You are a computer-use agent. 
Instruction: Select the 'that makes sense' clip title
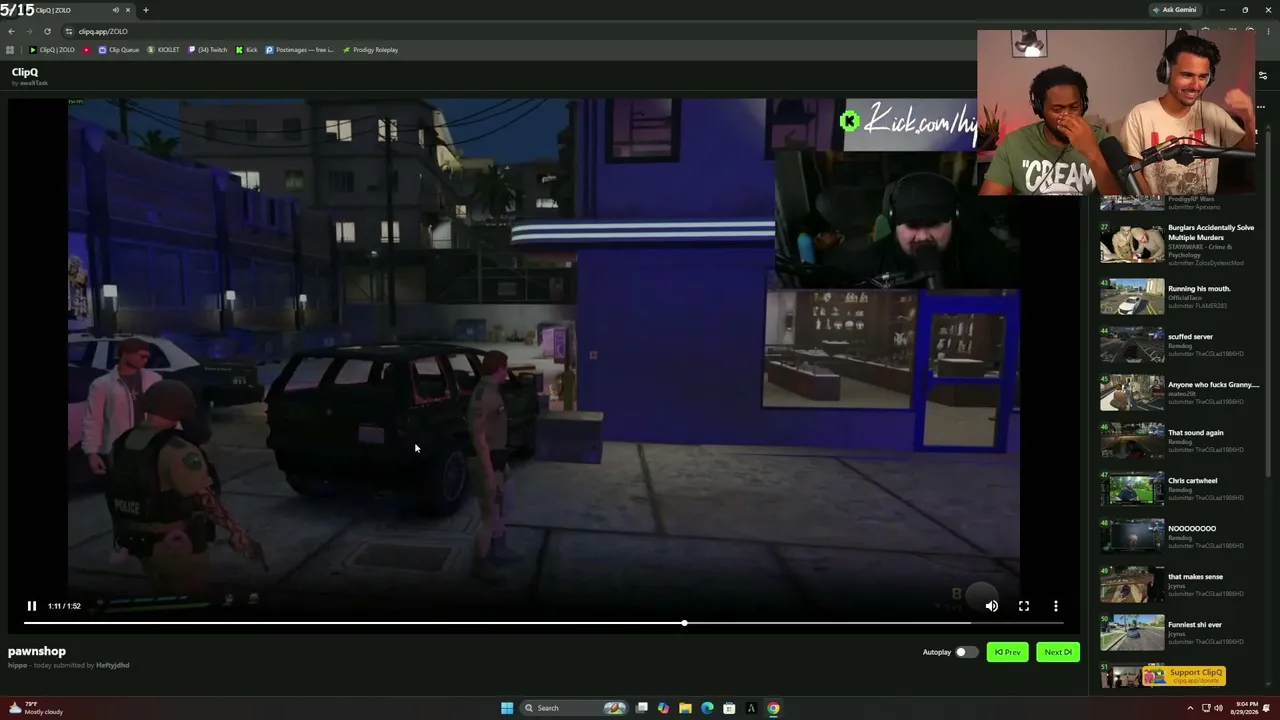(x=1195, y=577)
